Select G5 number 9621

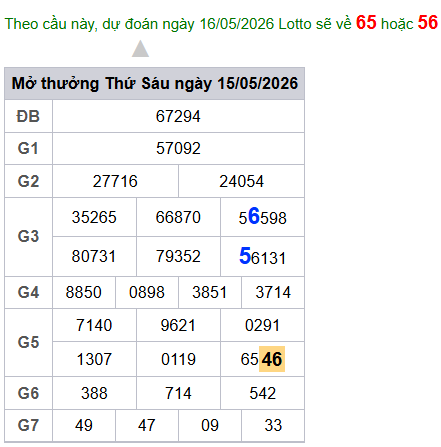(178, 325)
